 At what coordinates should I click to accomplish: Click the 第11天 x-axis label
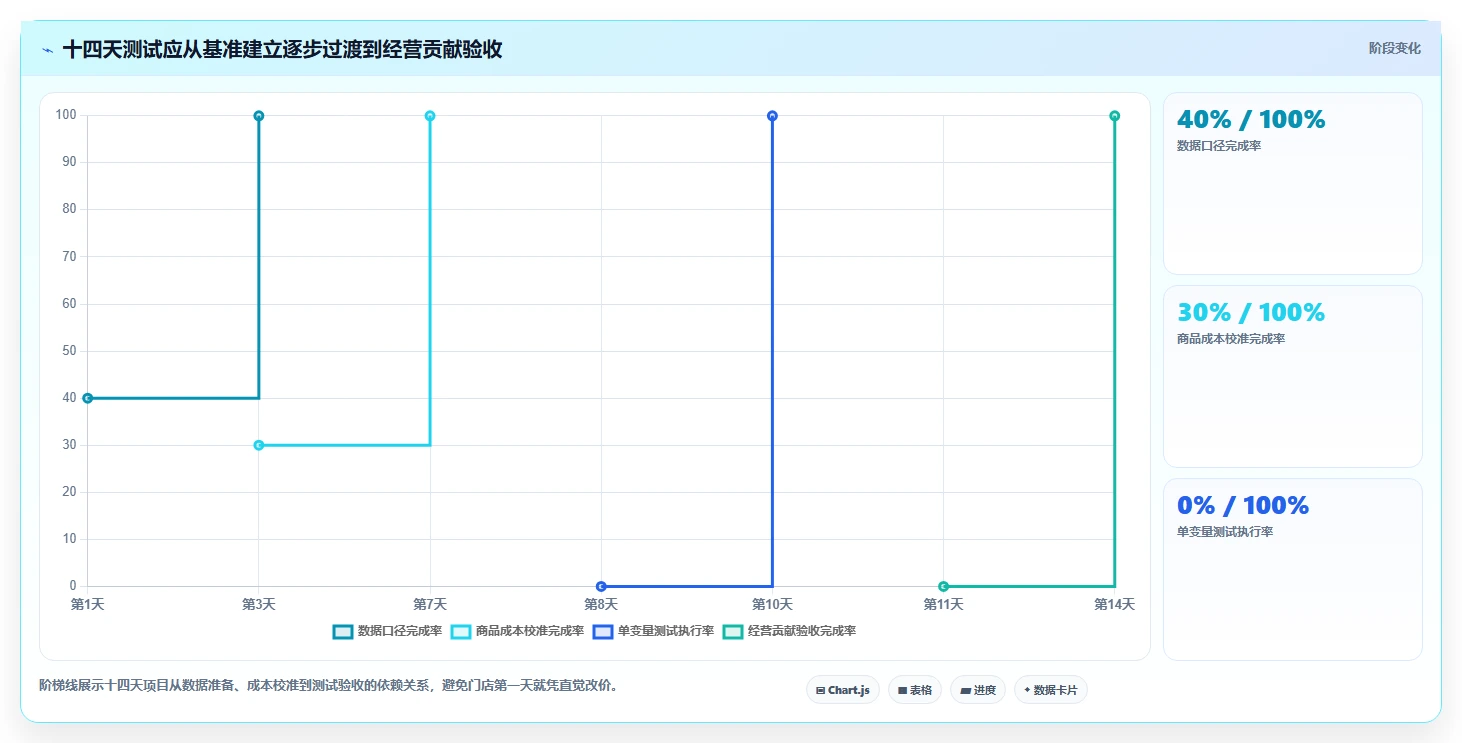click(x=943, y=604)
